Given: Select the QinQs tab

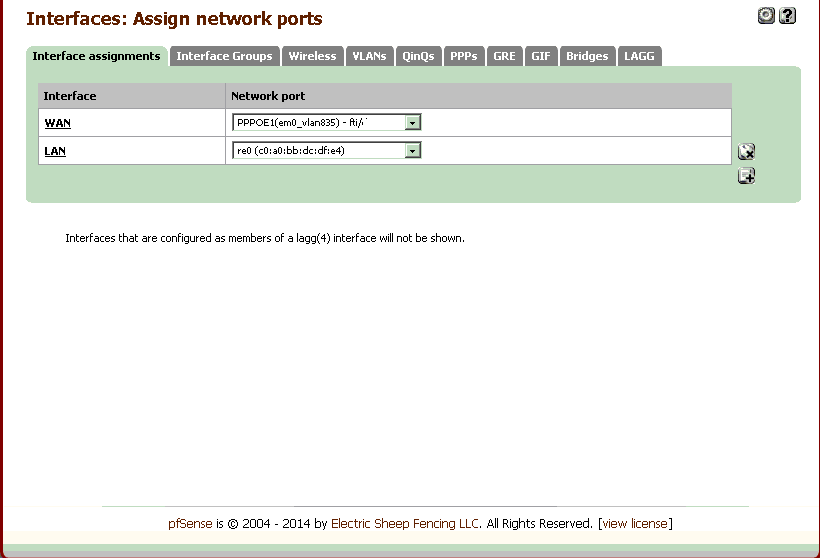Looking at the screenshot, I should (418, 57).
